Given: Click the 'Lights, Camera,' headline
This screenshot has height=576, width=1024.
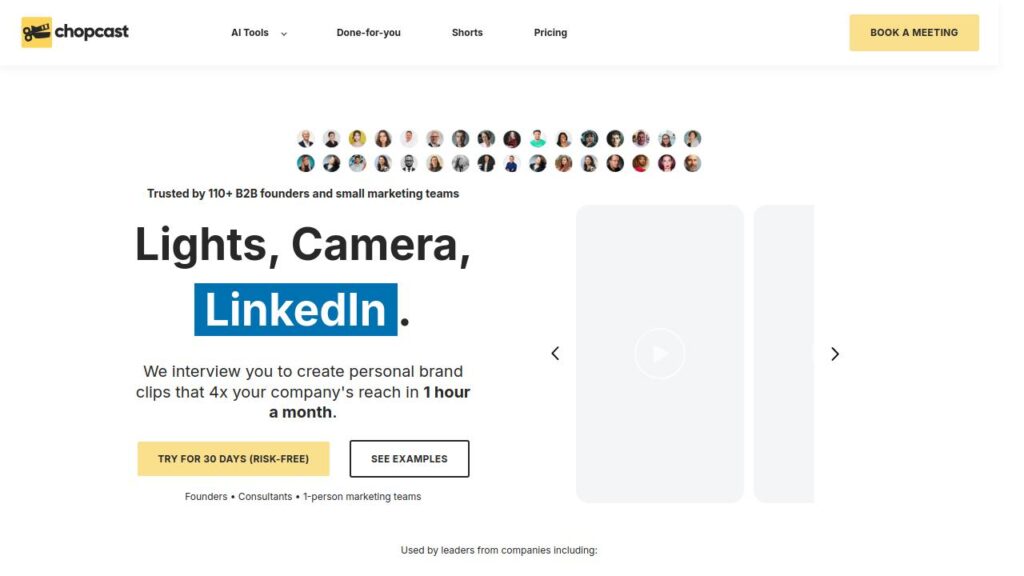Looking at the screenshot, I should [x=303, y=245].
